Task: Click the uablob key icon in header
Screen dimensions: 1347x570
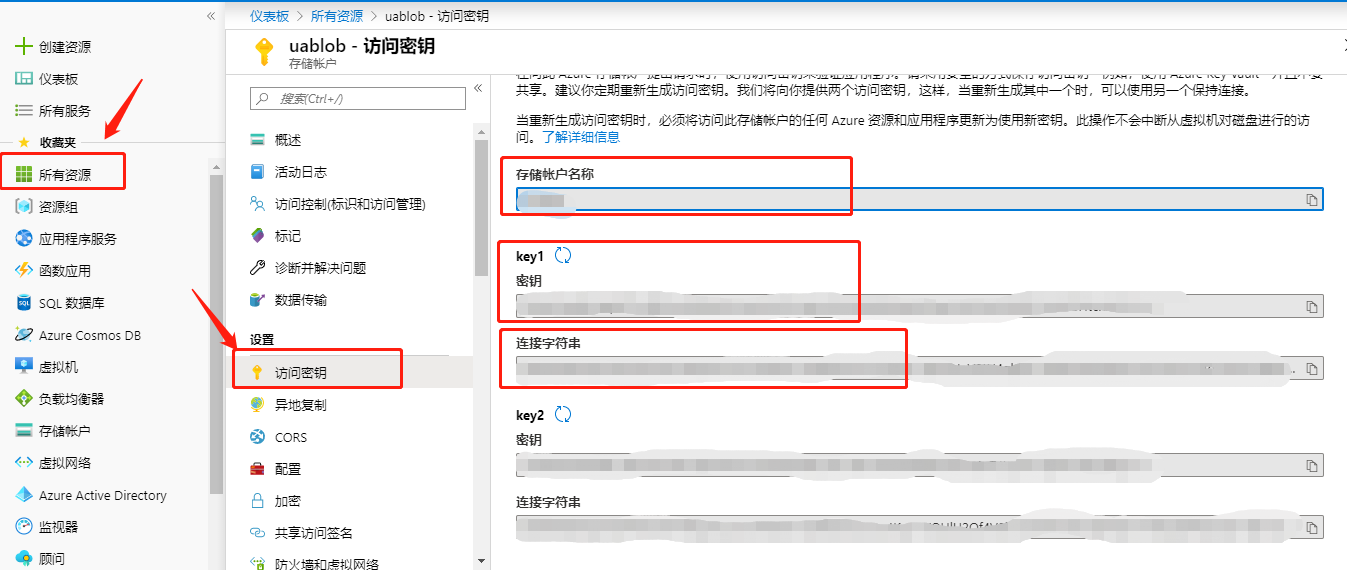Action: tap(263, 51)
